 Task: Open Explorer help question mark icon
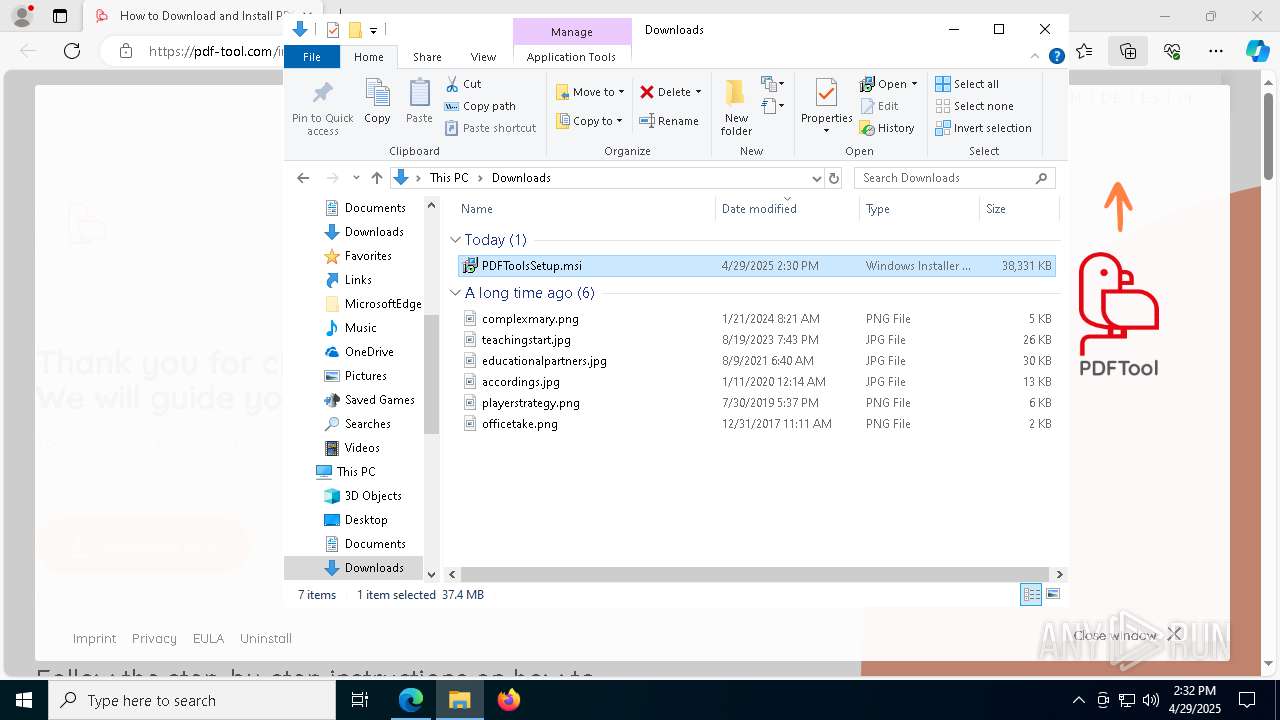[x=1056, y=57]
